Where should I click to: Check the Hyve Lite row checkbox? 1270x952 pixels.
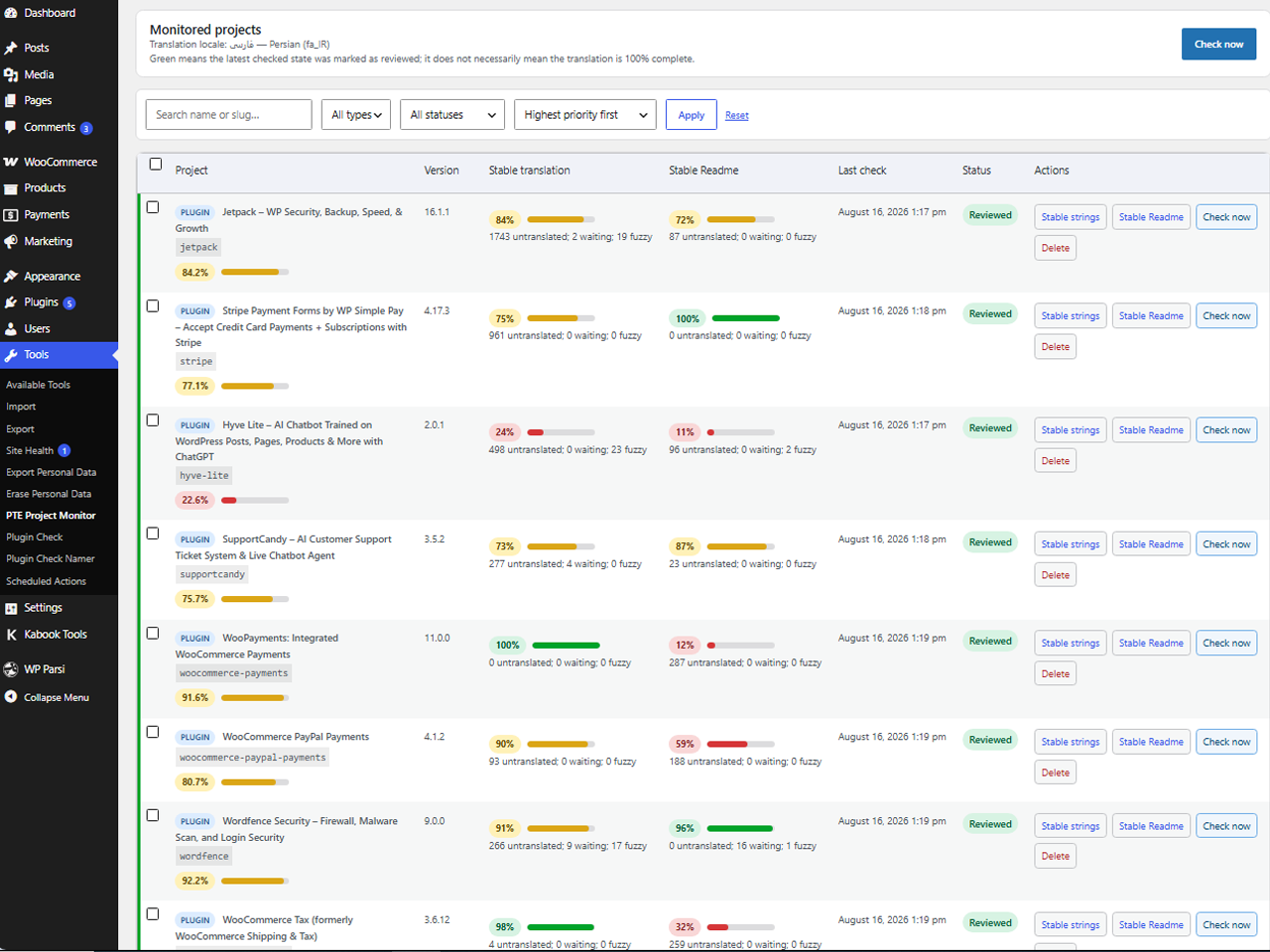tap(153, 420)
